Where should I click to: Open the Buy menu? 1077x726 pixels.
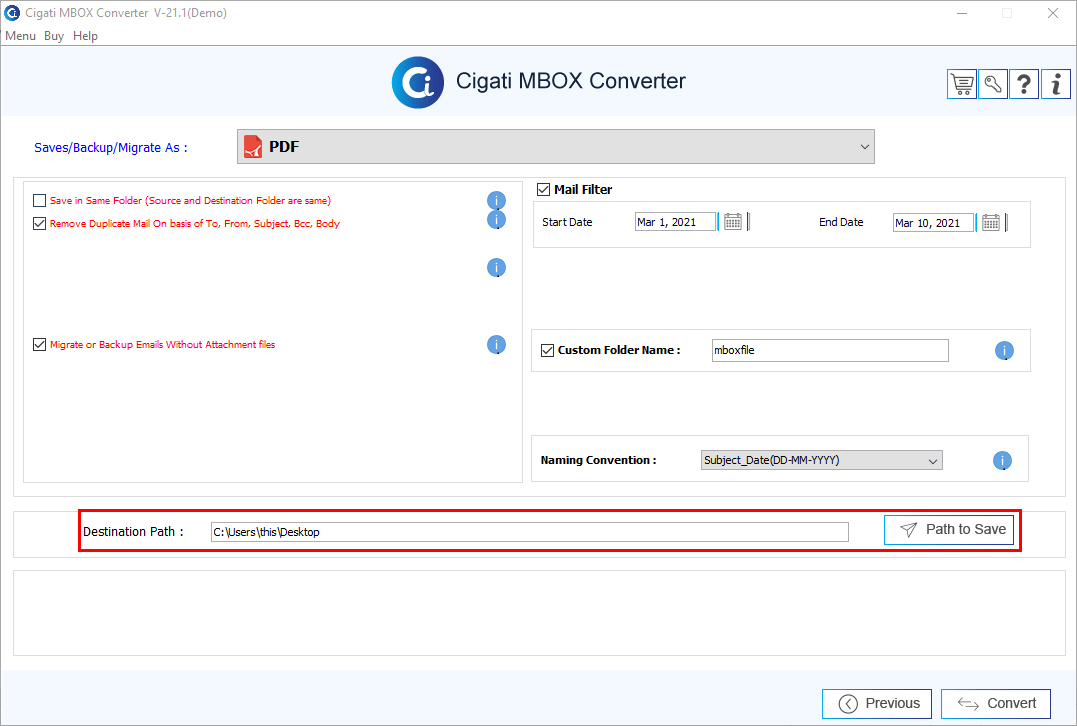pyautogui.click(x=54, y=36)
